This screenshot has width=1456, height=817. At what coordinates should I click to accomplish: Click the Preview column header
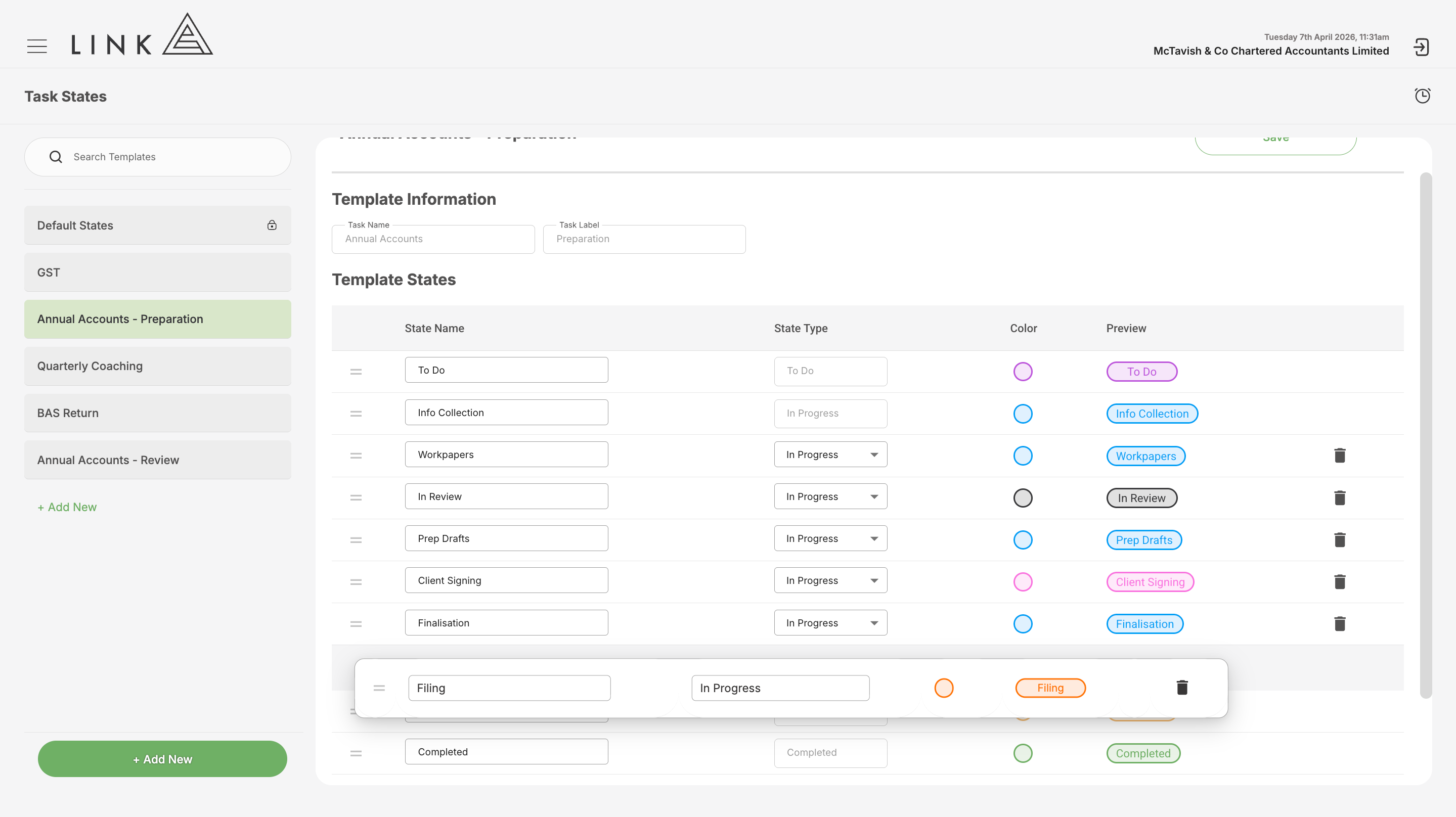[1126, 328]
